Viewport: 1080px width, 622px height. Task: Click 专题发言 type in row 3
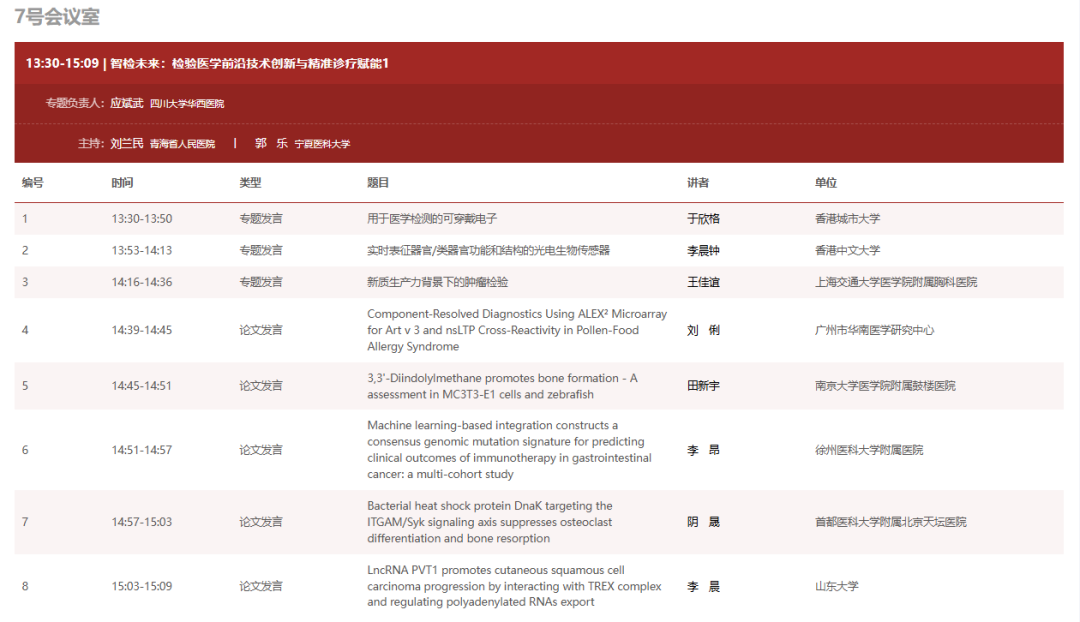260,282
